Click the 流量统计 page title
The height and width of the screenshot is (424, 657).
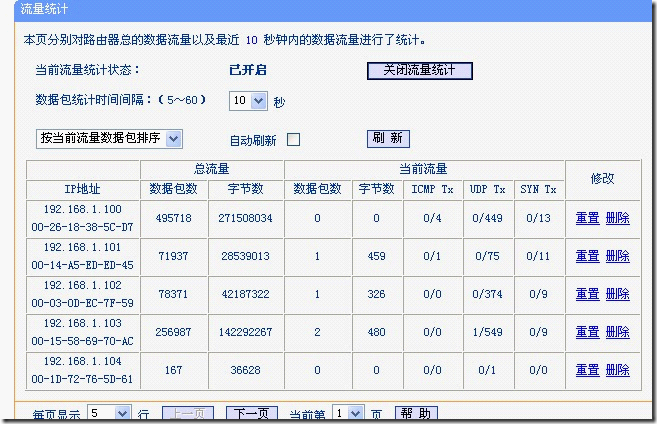(44, 9)
